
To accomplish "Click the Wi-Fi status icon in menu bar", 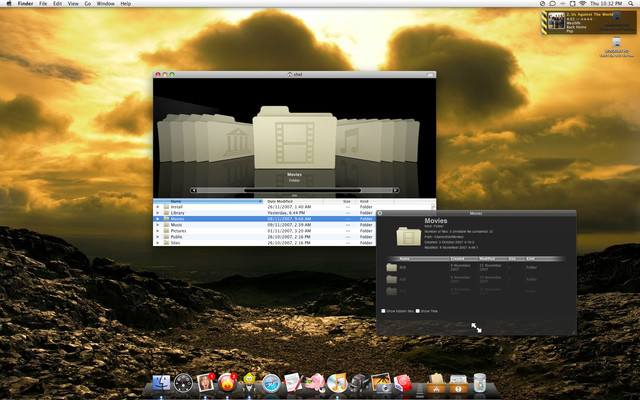I will 582,4.
